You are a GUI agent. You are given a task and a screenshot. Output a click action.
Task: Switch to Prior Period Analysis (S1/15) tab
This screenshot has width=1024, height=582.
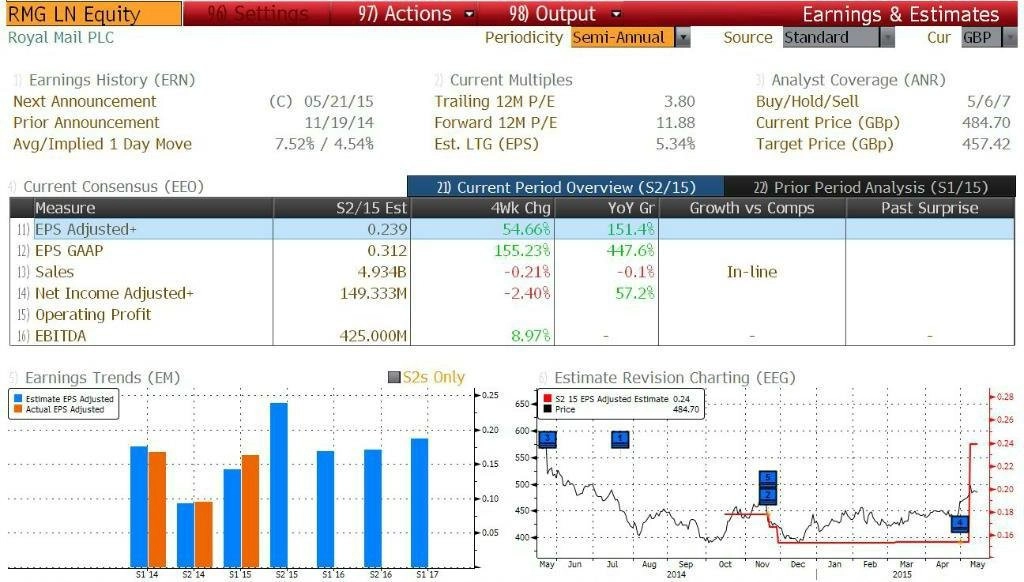tap(870, 187)
